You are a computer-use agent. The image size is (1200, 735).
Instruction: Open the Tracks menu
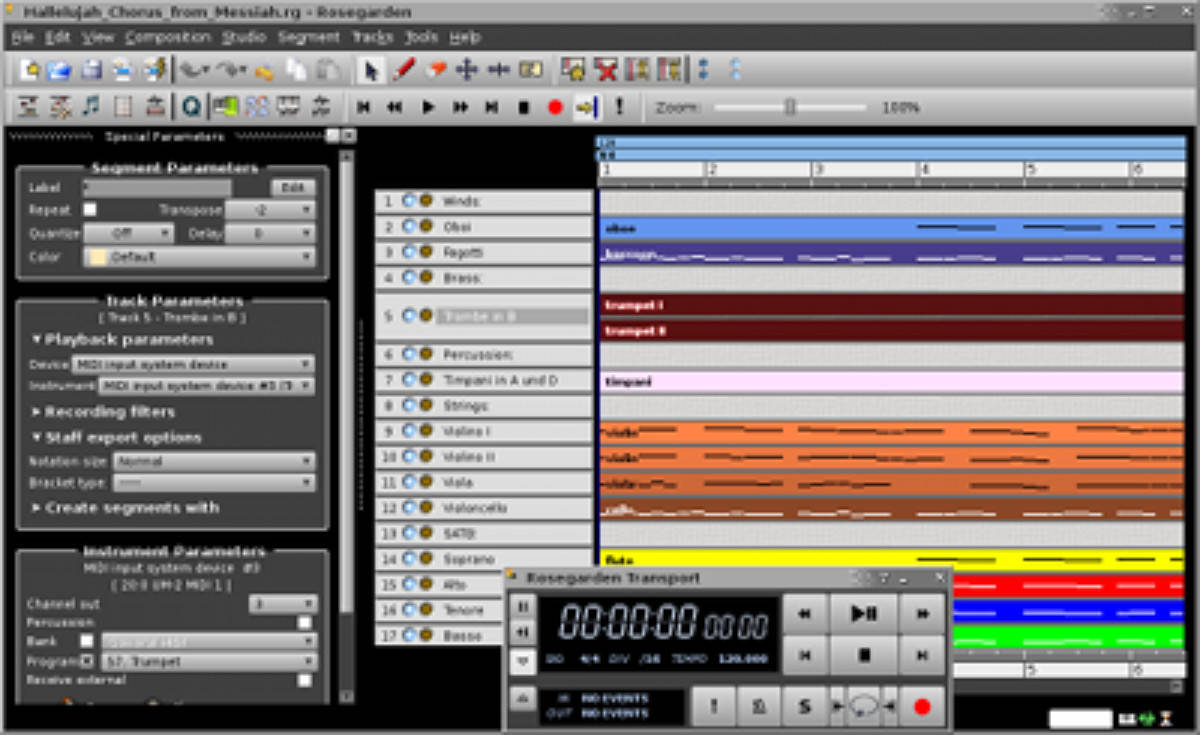pos(372,37)
